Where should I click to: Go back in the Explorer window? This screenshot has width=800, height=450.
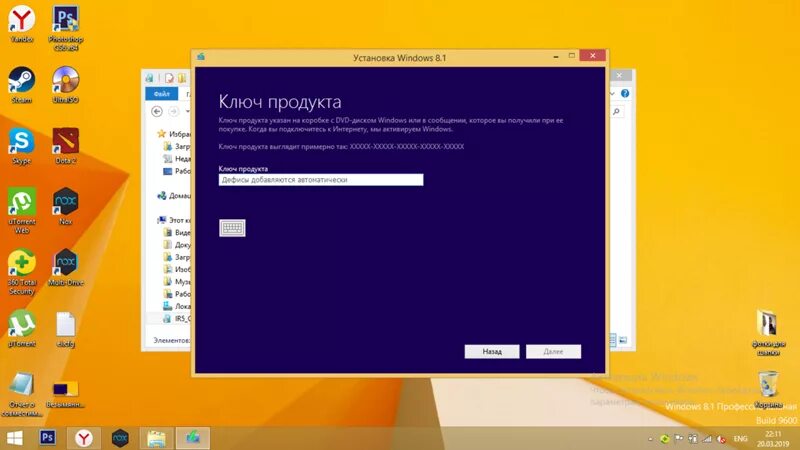157,111
